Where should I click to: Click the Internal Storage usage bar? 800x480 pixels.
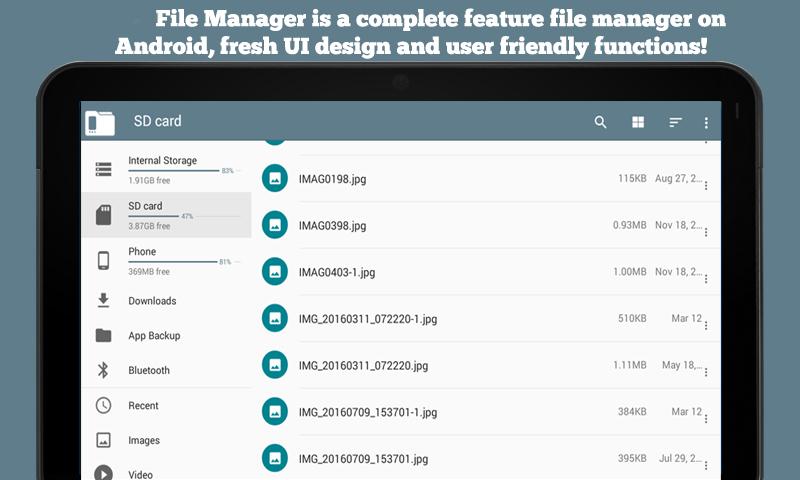(x=173, y=170)
